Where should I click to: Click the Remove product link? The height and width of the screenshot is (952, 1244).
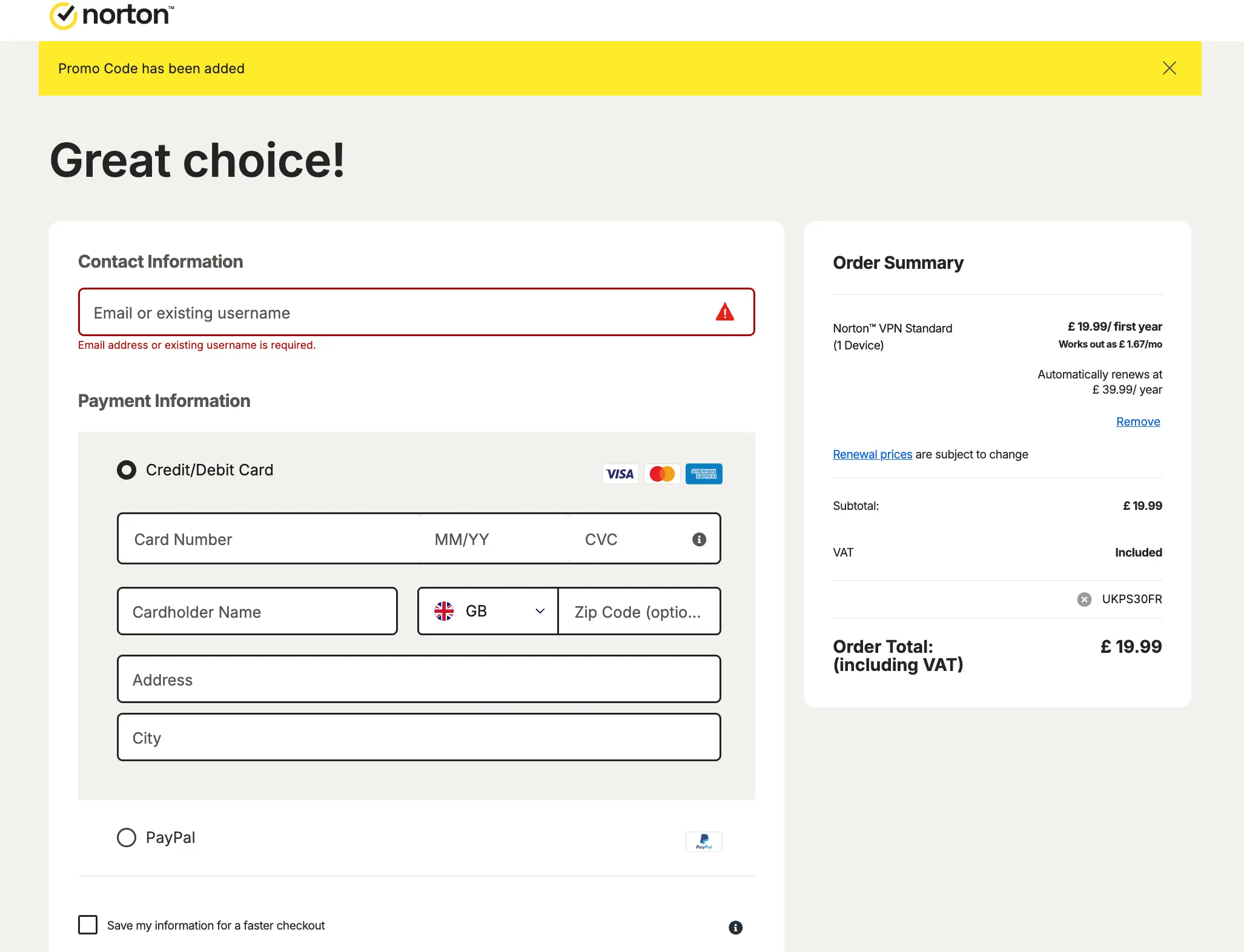[1137, 421]
